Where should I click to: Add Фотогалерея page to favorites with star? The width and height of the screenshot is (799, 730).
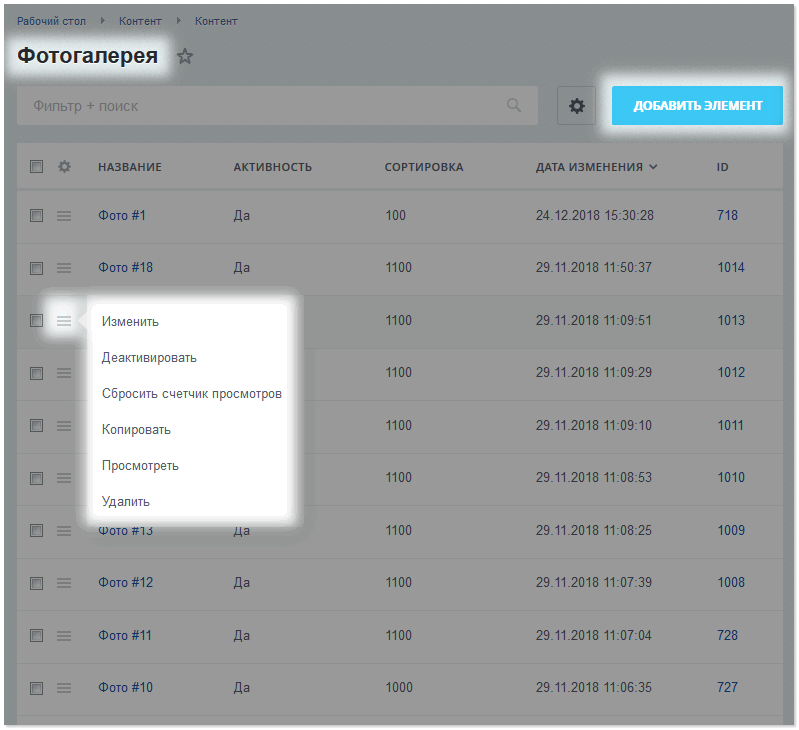pos(184,56)
